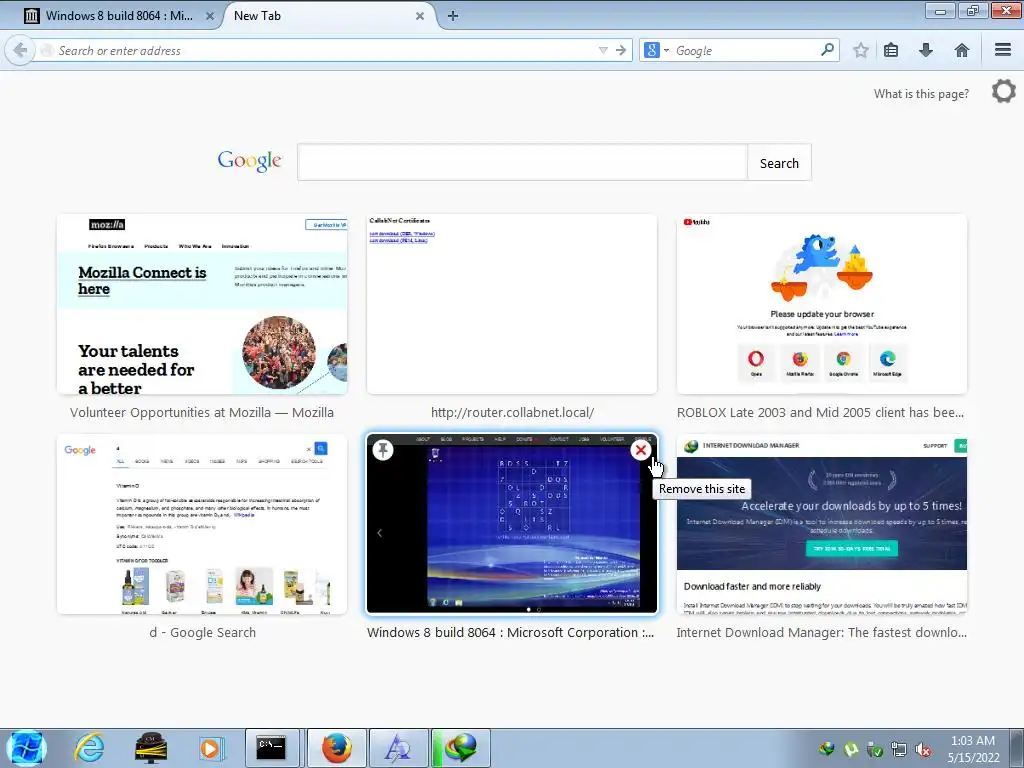Viewport: 1024px width, 768px height.
Task: Open the Downloads arrow icon
Action: pyautogui.click(x=926, y=50)
